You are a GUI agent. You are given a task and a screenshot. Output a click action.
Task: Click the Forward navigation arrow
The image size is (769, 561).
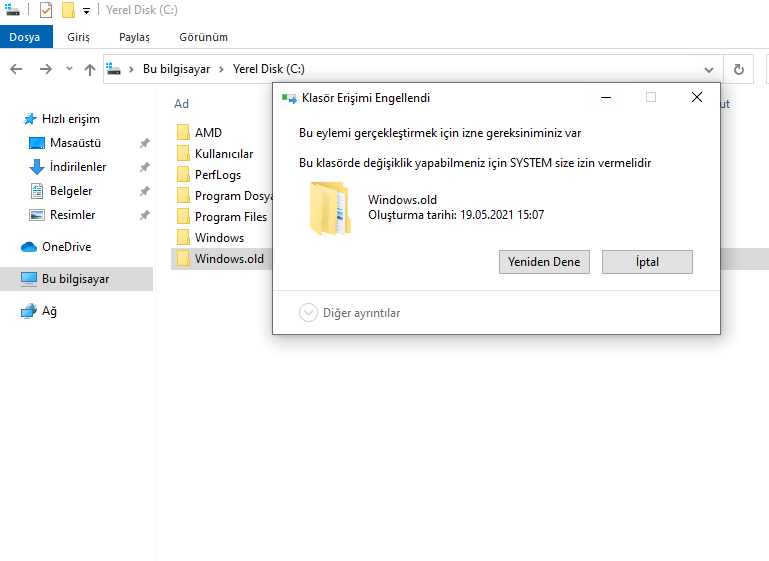pyautogui.click(x=46, y=69)
